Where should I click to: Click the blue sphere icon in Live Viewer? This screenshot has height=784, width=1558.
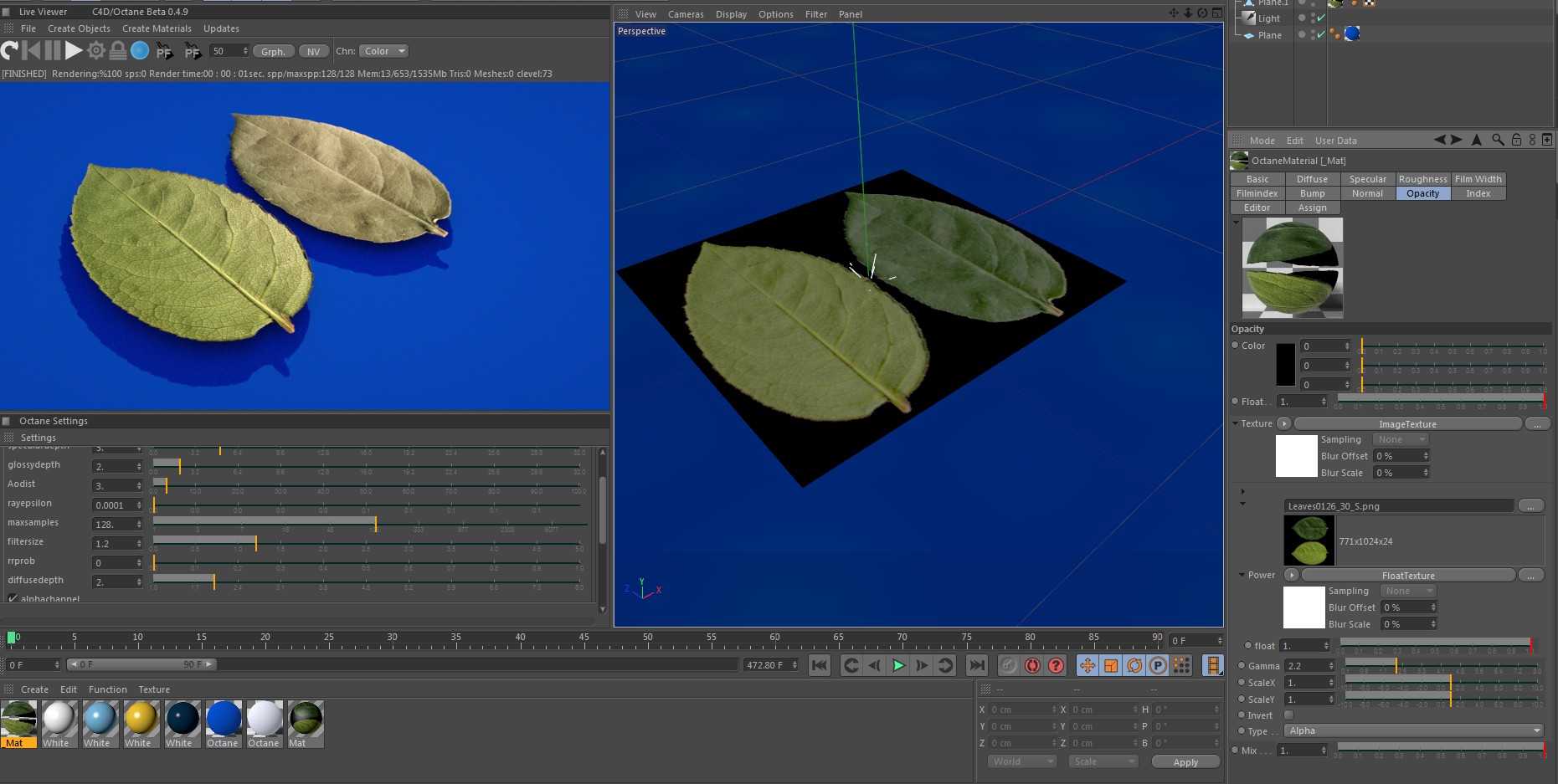coord(140,51)
